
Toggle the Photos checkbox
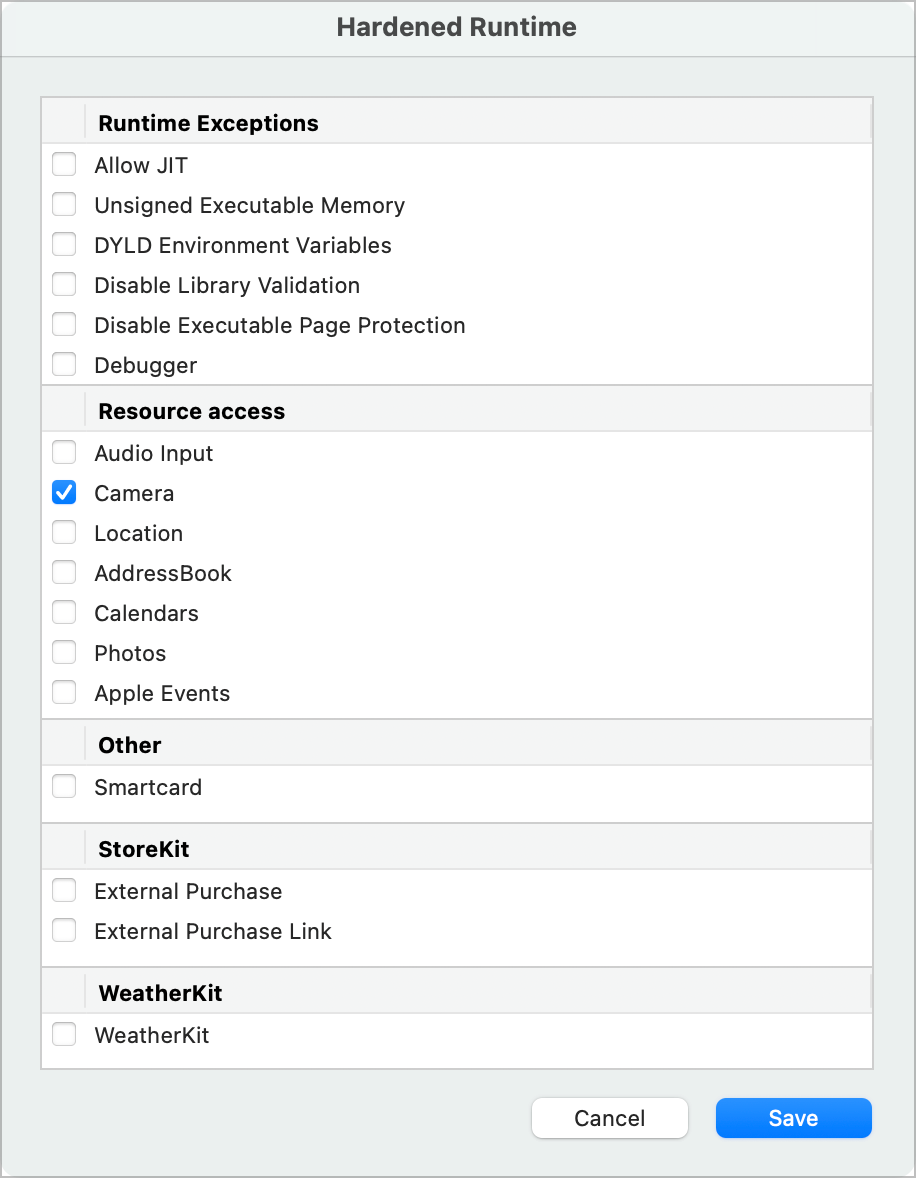[x=64, y=653]
